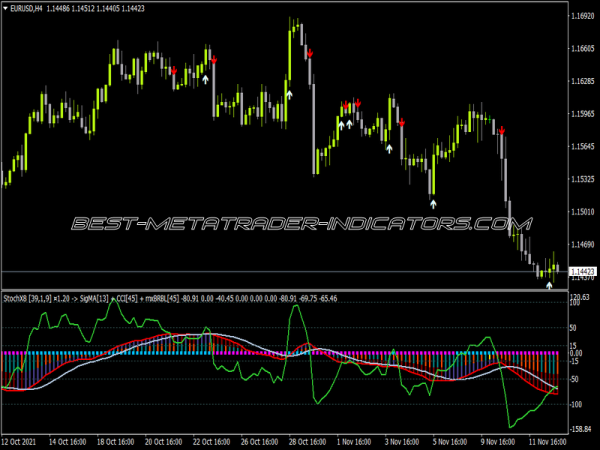
Task: Click the 120.63 indicator scale maximum
Action: point(580,297)
